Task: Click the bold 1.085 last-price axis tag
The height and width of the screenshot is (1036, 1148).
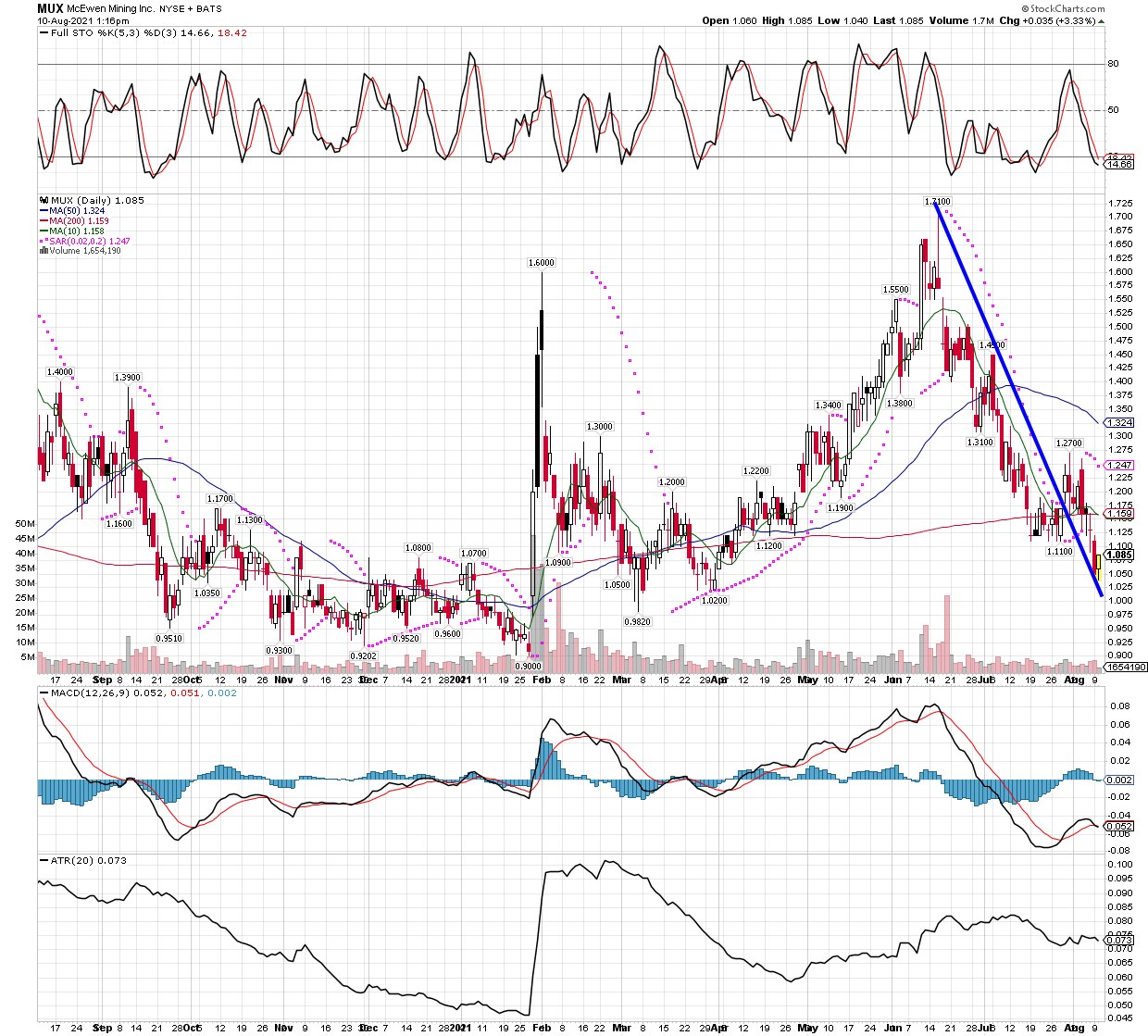Action: 1120,555
